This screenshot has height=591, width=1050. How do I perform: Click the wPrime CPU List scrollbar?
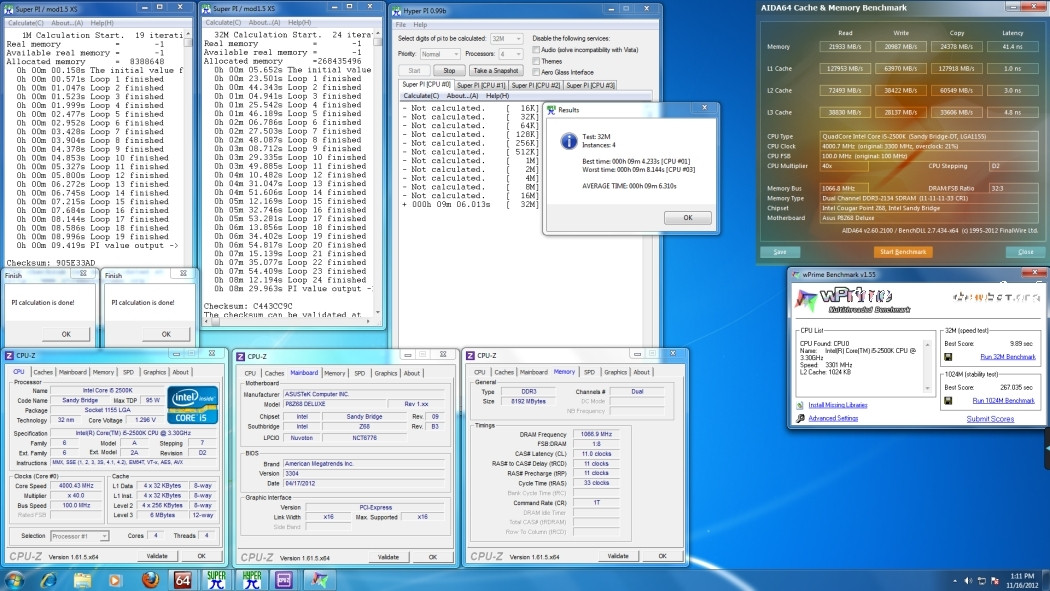tap(927, 365)
